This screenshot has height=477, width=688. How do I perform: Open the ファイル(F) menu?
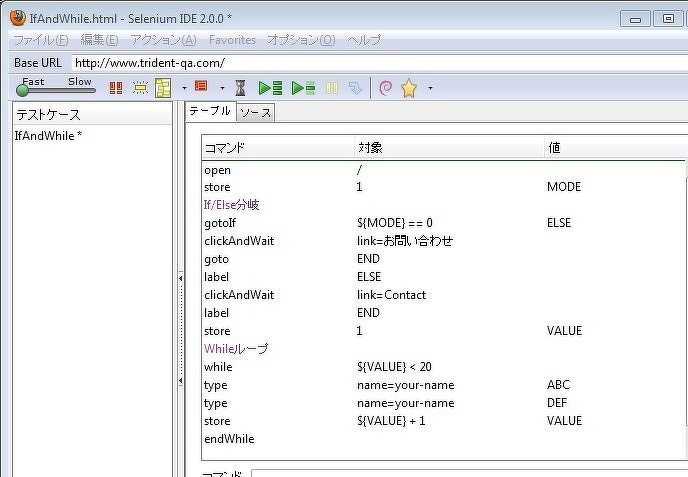[39, 40]
